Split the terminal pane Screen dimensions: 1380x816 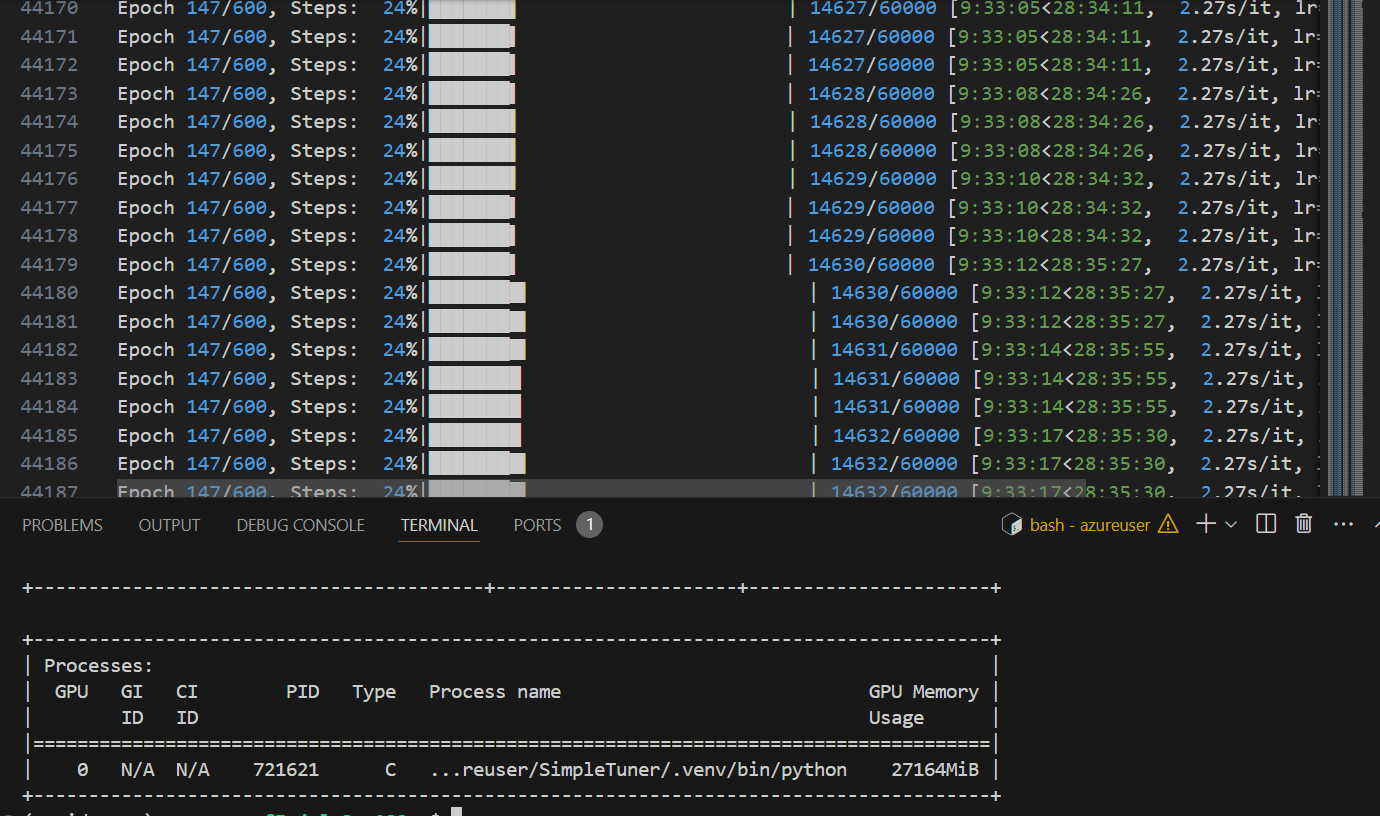1265,524
